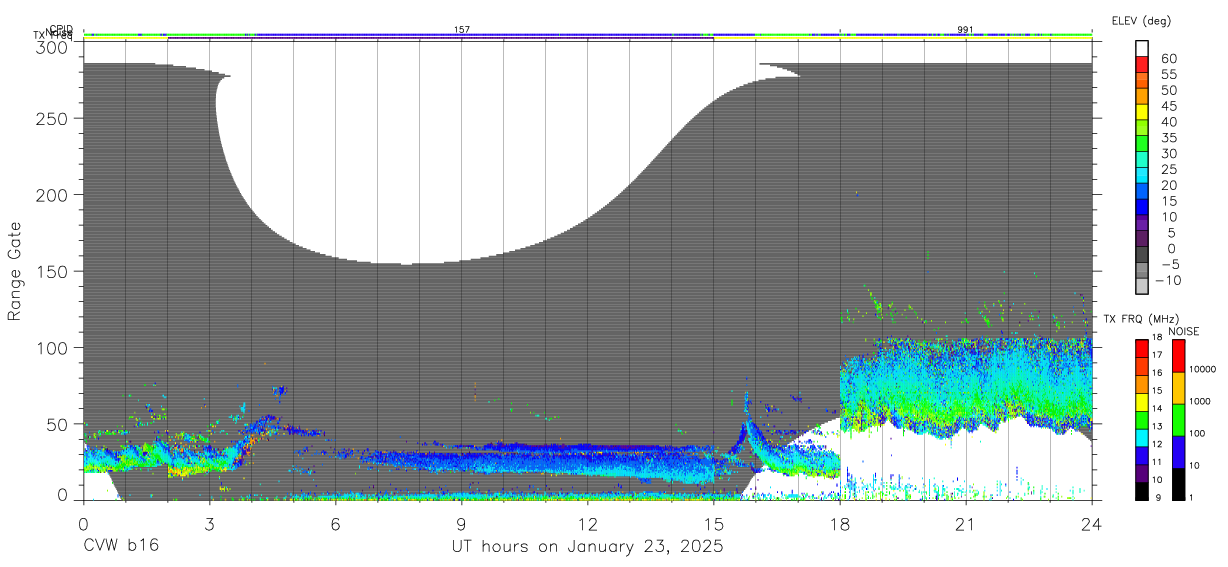
Task: Select the red block in NOISE color bar
Action: pos(1177,356)
